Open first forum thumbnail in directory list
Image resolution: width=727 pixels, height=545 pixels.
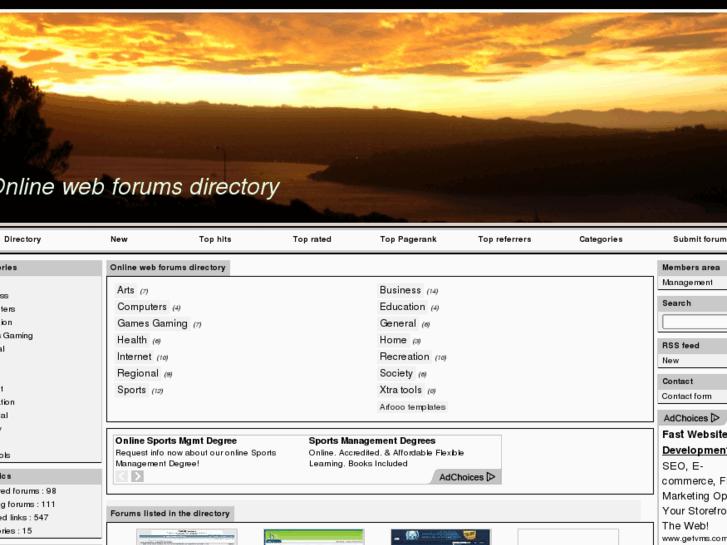click(x=187, y=537)
